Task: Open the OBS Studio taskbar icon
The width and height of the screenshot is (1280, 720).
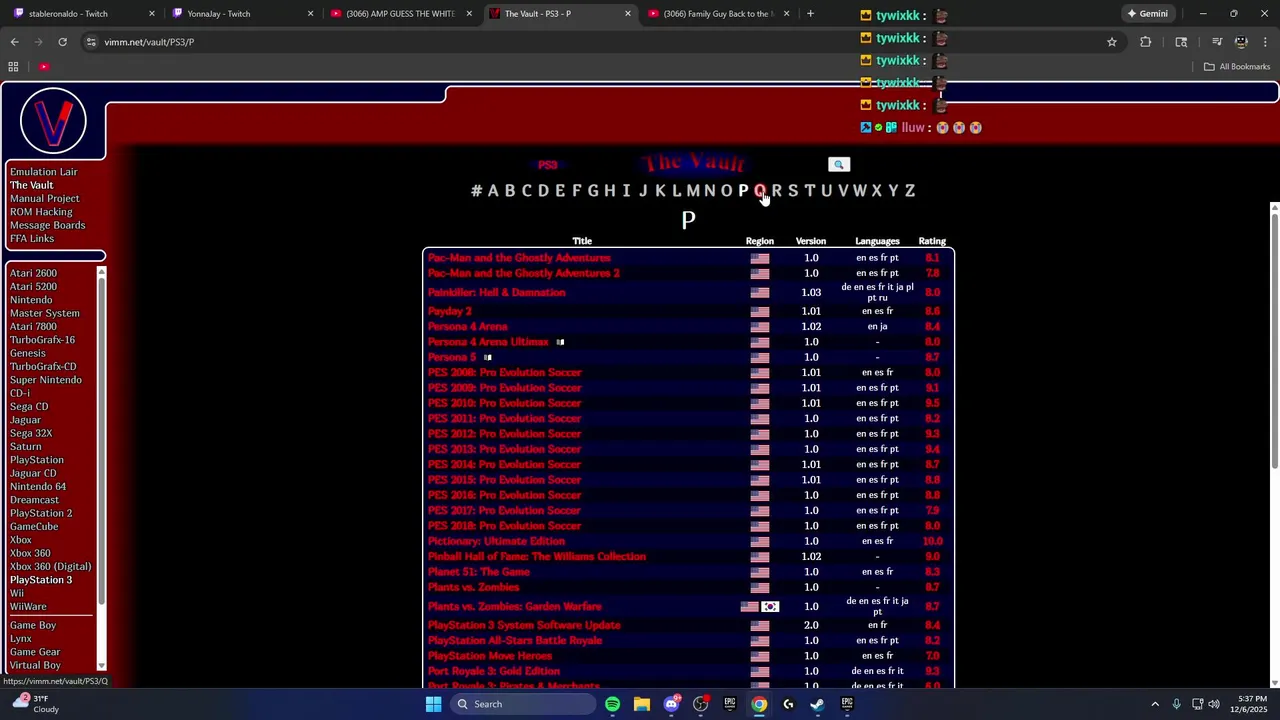Action: (700, 704)
